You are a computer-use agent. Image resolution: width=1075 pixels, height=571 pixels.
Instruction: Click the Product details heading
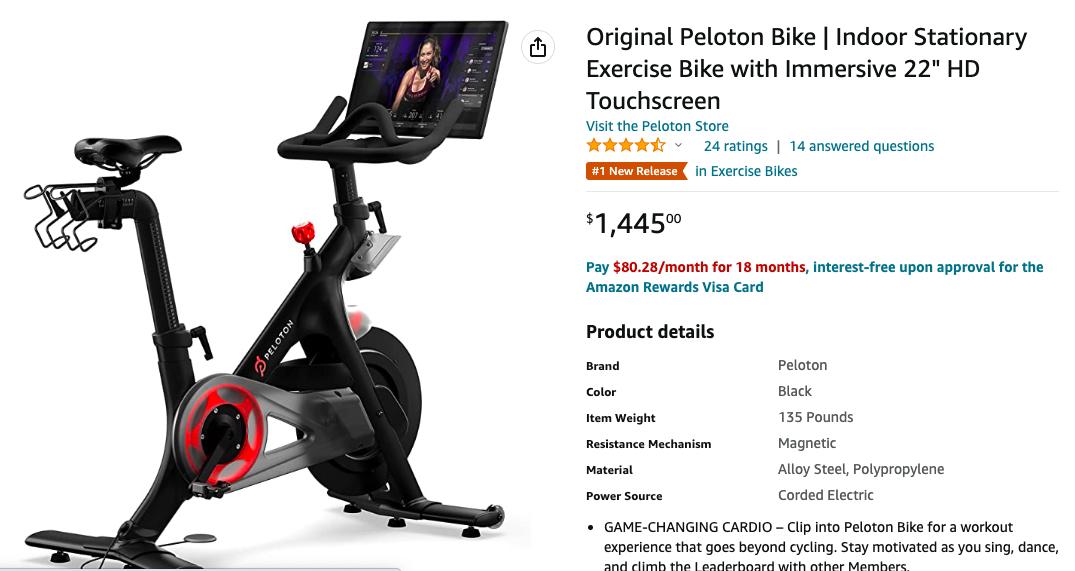[650, 332]
